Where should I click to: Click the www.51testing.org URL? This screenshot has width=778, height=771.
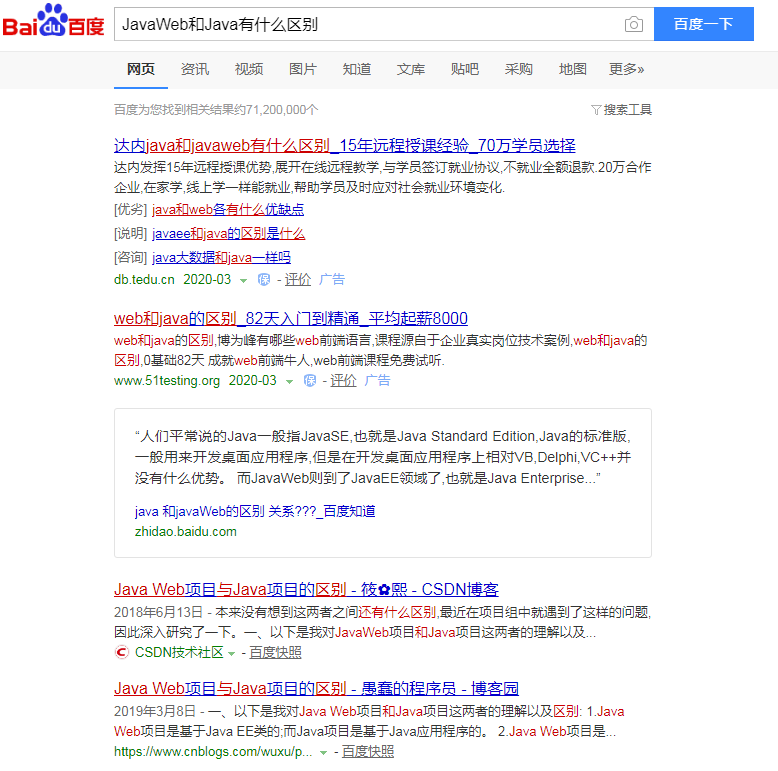pyautogui.click(x=167, y=381)
